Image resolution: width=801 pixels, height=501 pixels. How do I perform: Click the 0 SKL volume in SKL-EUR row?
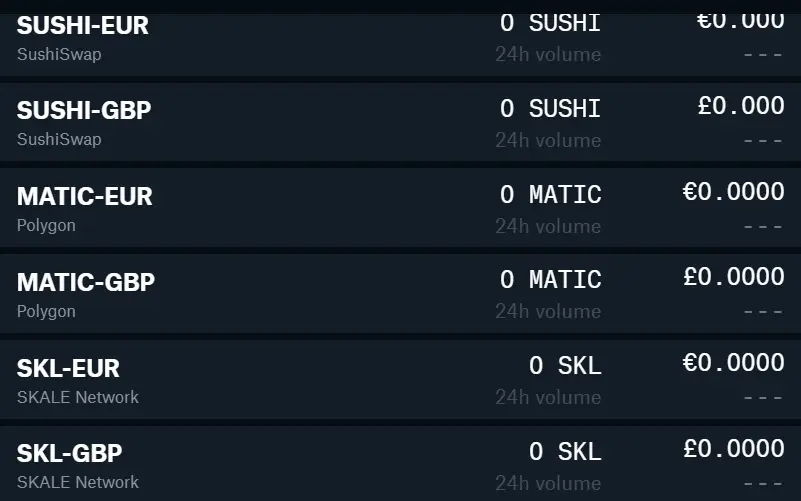click(565, 366)
